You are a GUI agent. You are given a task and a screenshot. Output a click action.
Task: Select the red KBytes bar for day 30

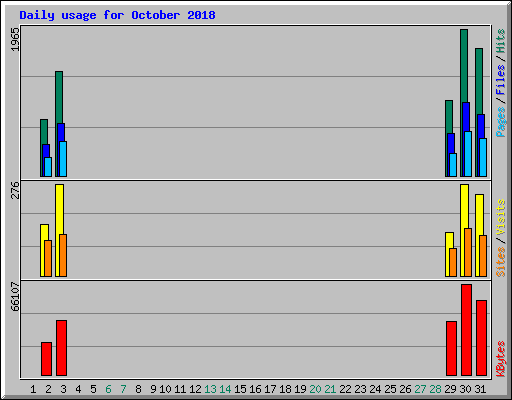(467, 330)
